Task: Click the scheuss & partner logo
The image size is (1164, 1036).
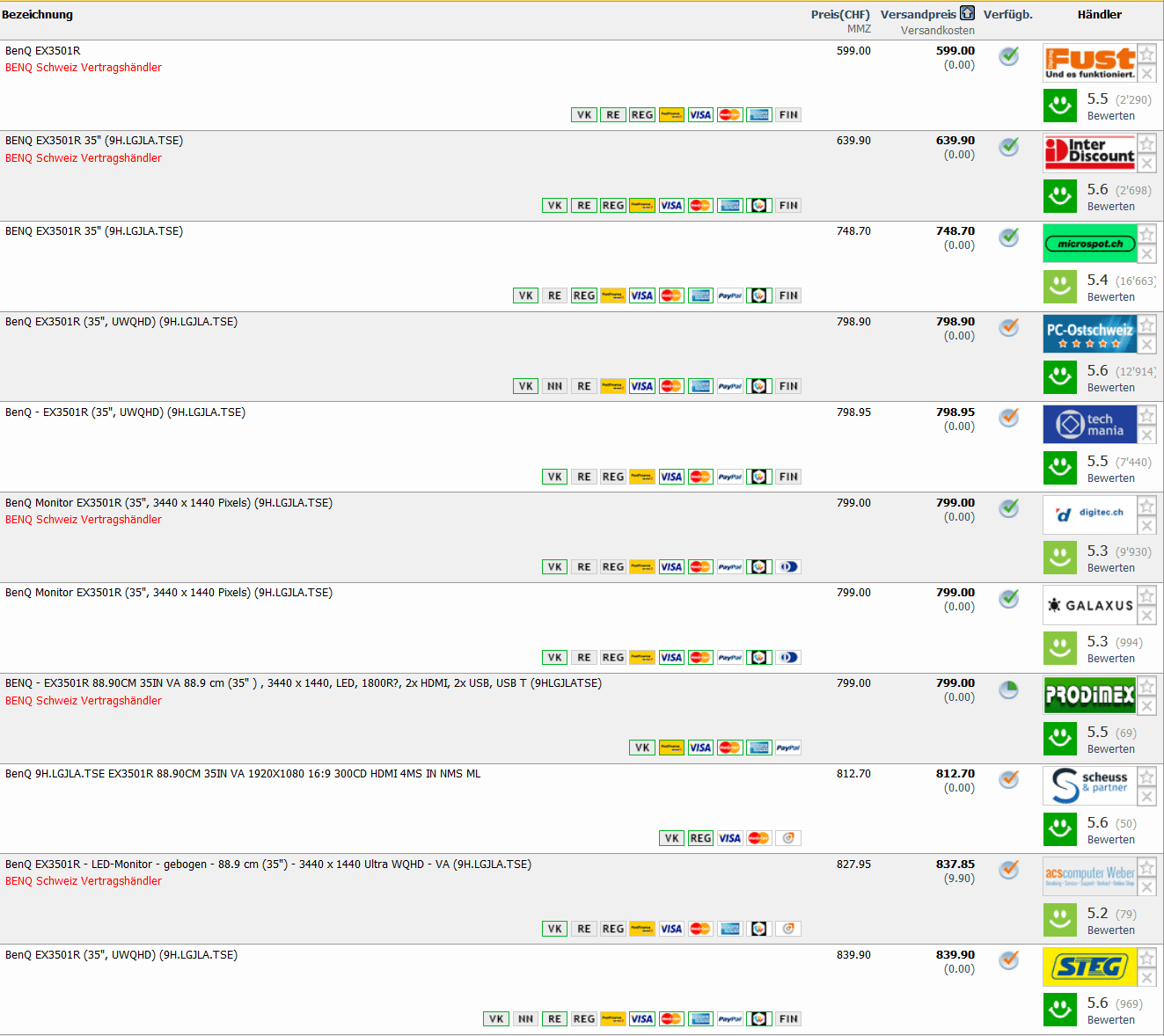Action: (x=1089, y=786)
